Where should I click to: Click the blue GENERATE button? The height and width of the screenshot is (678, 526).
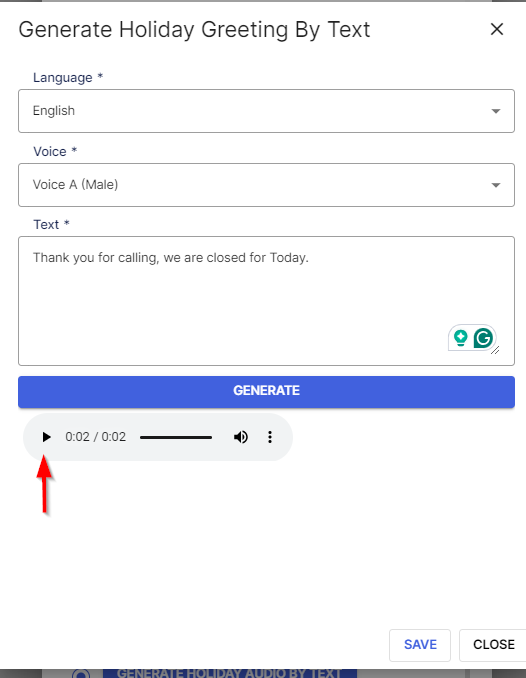[x=266, y=392]
